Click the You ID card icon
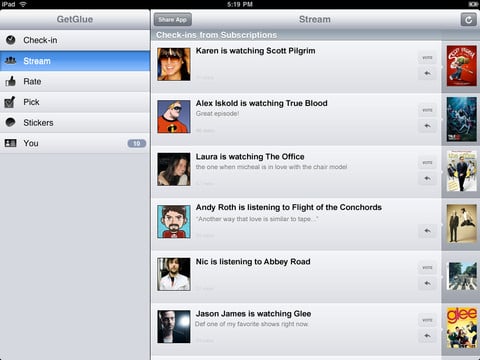This screenshot has height=360, width=480. click(10, 143)
